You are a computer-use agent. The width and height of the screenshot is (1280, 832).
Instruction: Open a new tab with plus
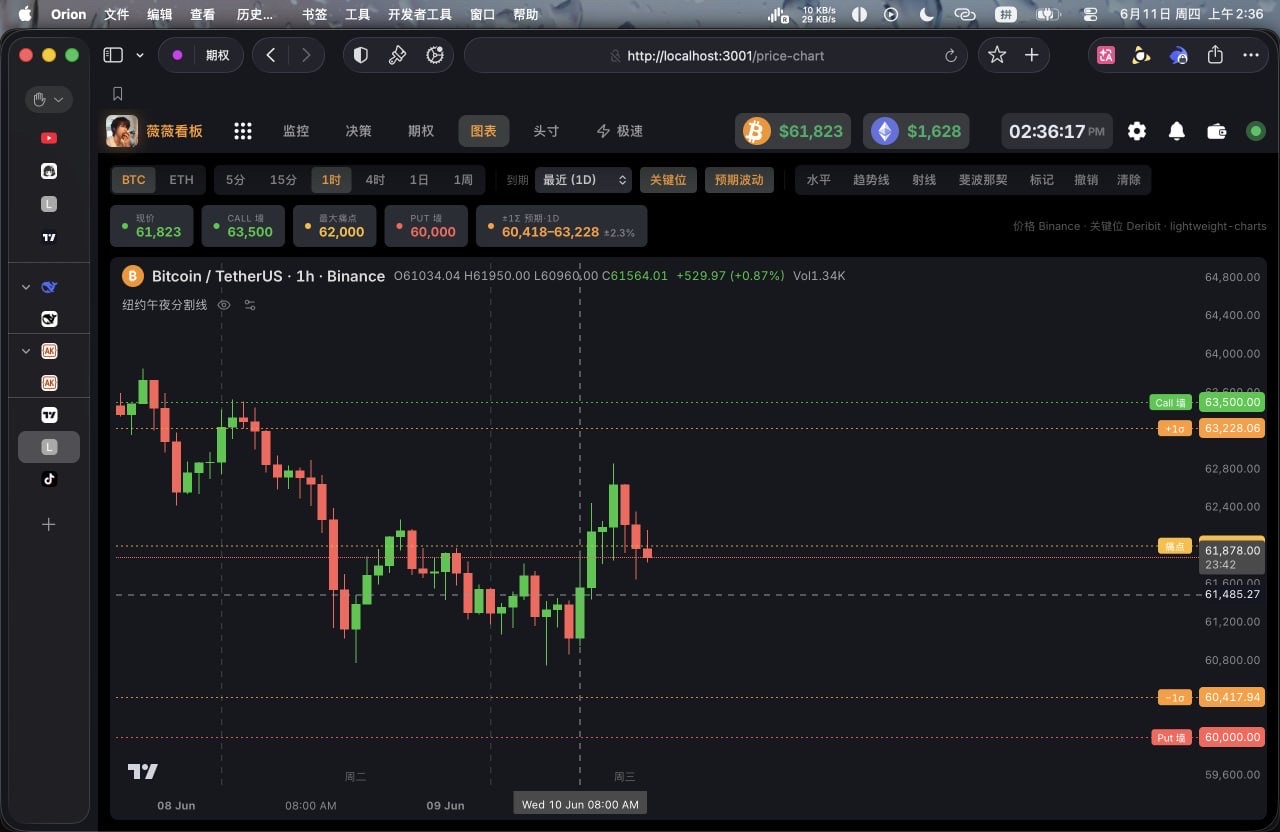coord(1032,55)
